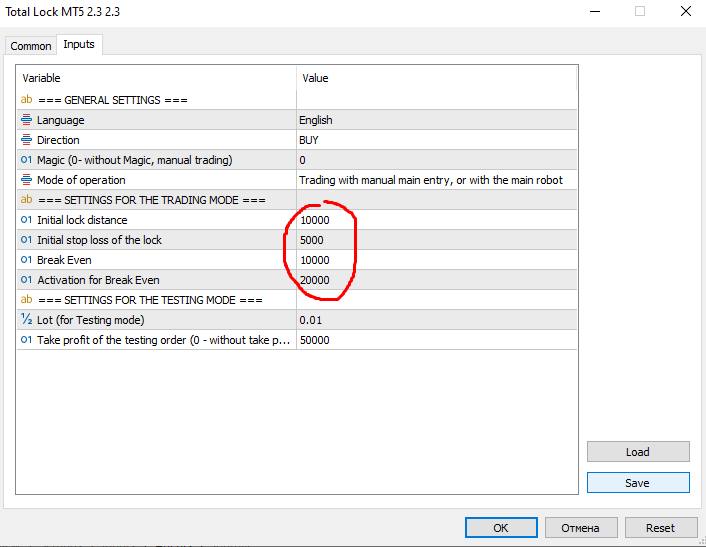This screenshot has height=547, width=706.
Task: Click string icon beside SETTINGS FOR THE TRADING MODE
Action: [x=27, y=199]
